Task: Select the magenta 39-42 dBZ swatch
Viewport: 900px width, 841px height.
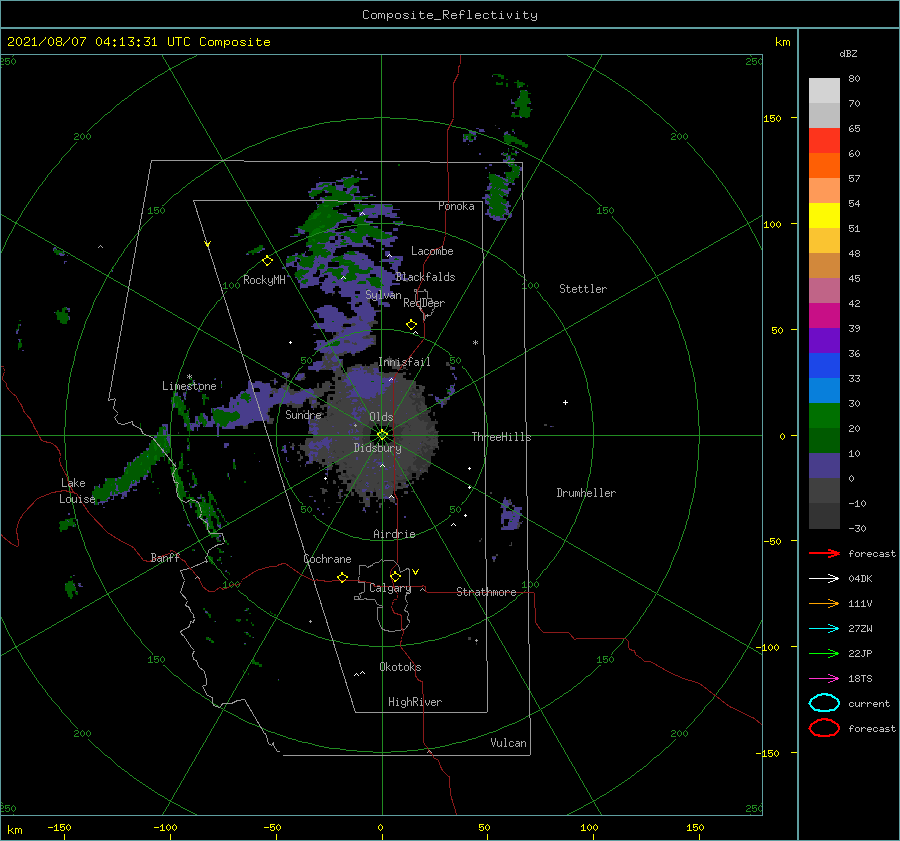Action: tap(824, 315)
